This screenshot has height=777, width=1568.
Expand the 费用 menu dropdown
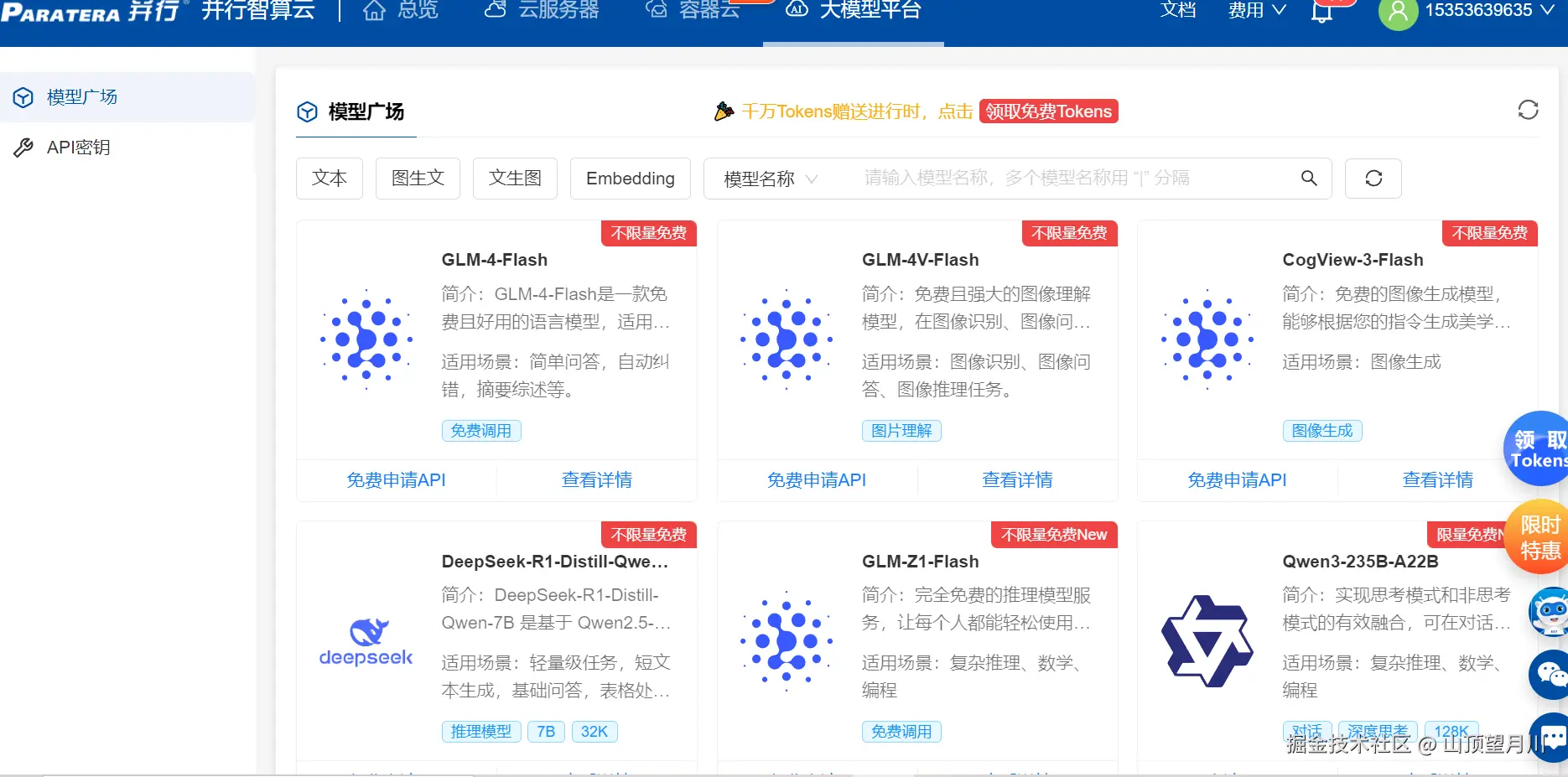pos(1257,10)
